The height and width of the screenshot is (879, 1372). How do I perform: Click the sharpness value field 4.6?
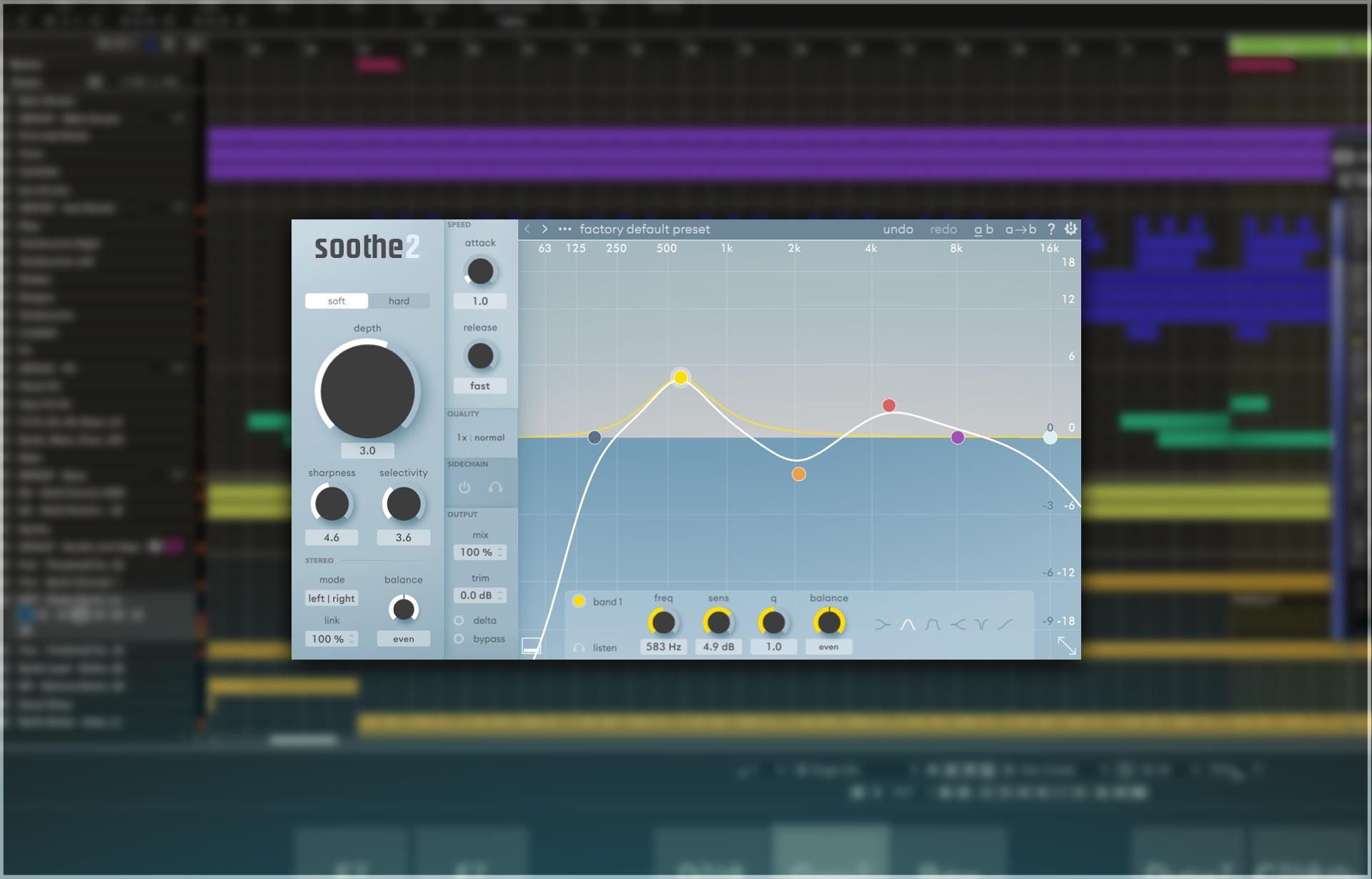tap(332, 537)
